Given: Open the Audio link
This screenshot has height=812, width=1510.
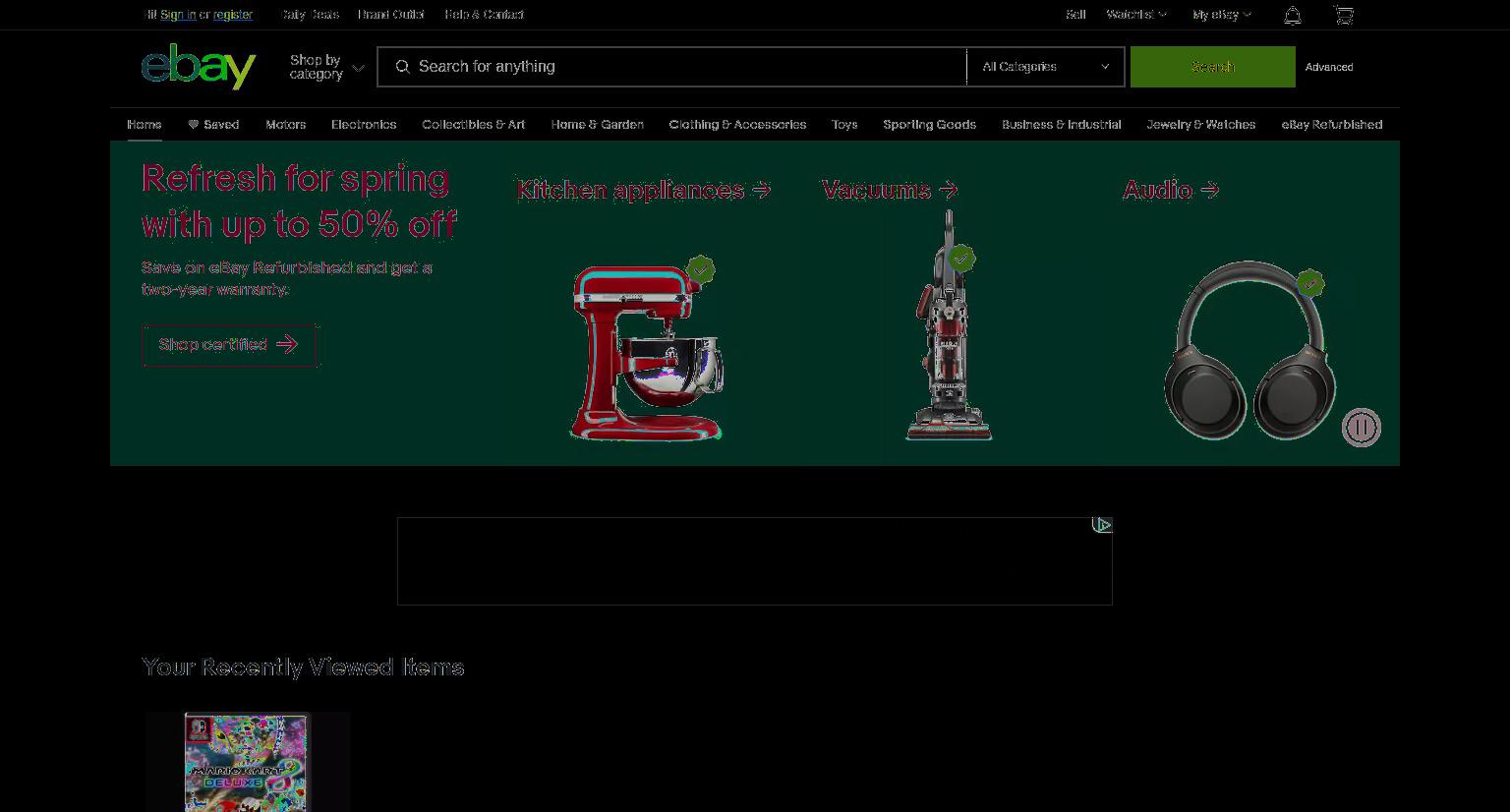Looking at the screenshot, I should coord(1171,190).
